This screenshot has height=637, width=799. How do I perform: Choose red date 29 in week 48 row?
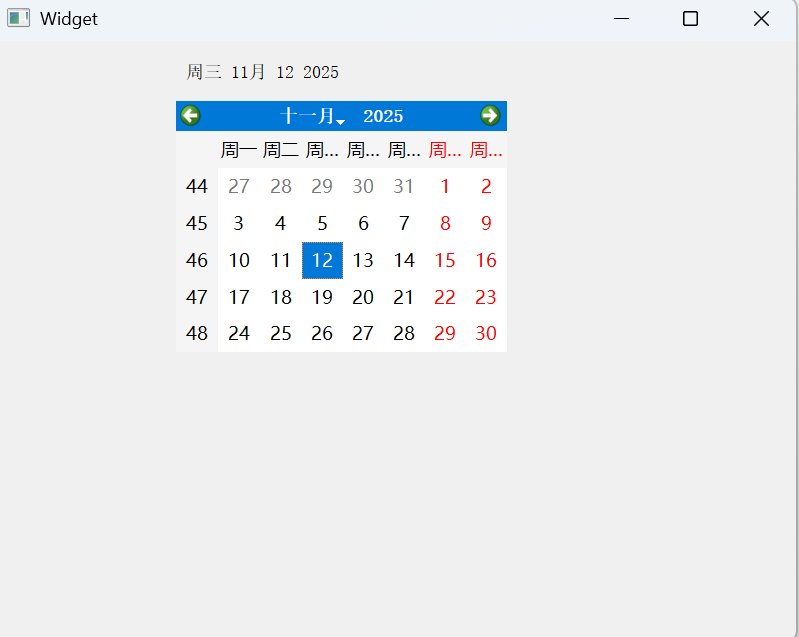pyautogui.click(x=445, y=333)
